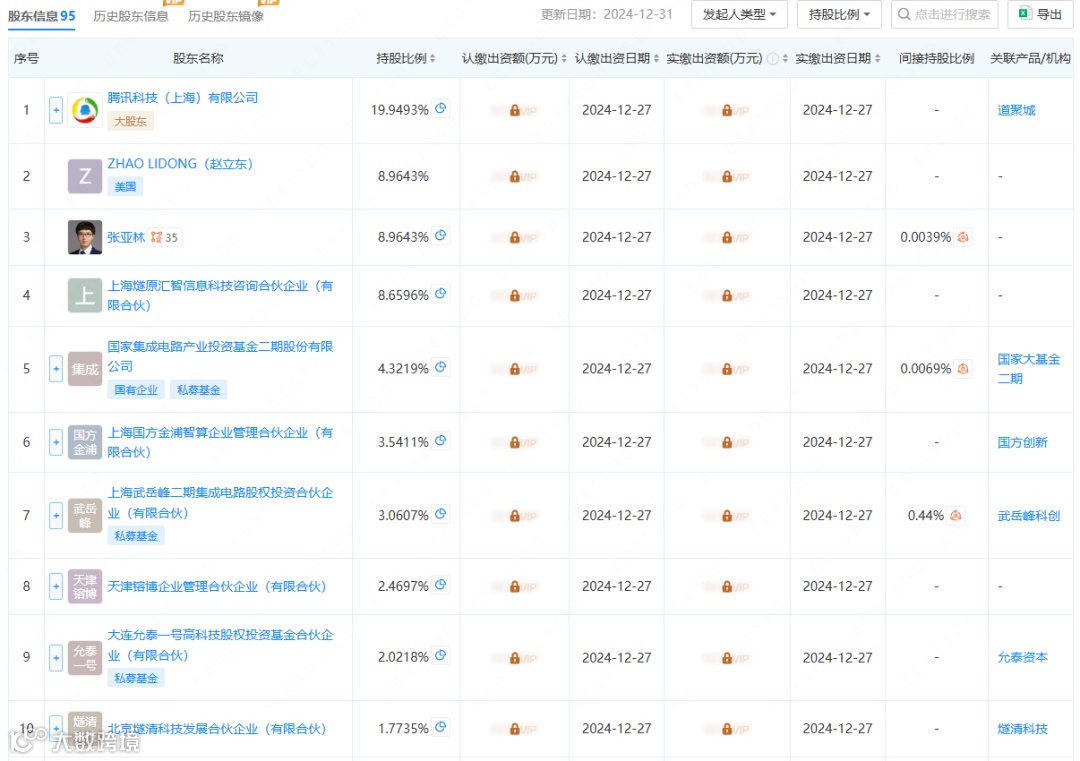View indirect holding chain icon beside 0.0039%
This screenshot has width=1080, height=761.
(x=963, y=237)
